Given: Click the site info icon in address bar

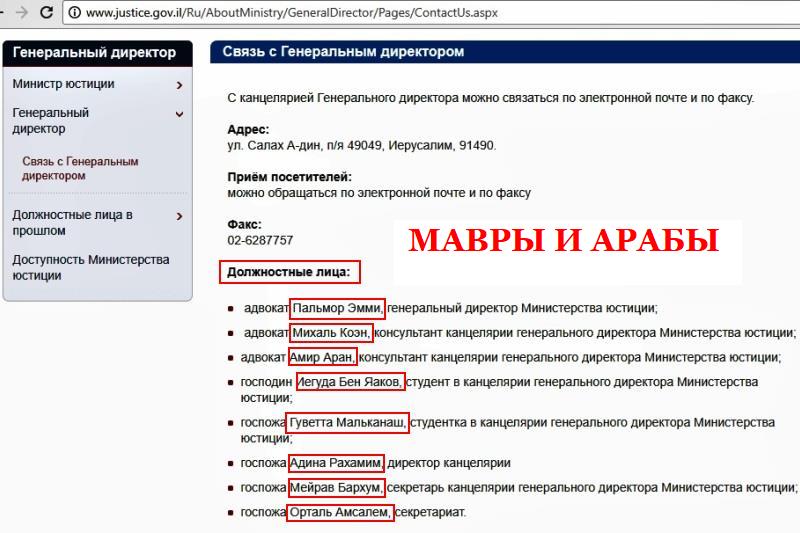Looking at the screenshot, I should [x=74, y=13].
